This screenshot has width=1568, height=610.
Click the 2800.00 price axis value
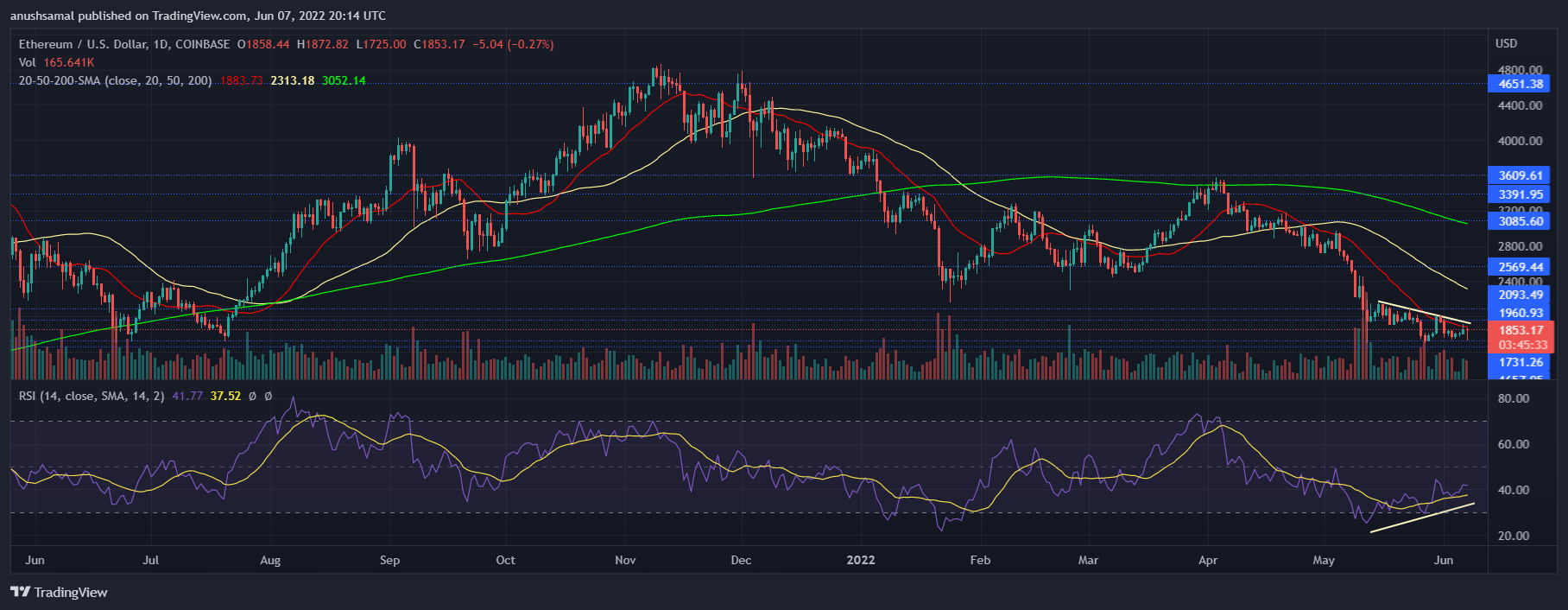click(1520, 246)
